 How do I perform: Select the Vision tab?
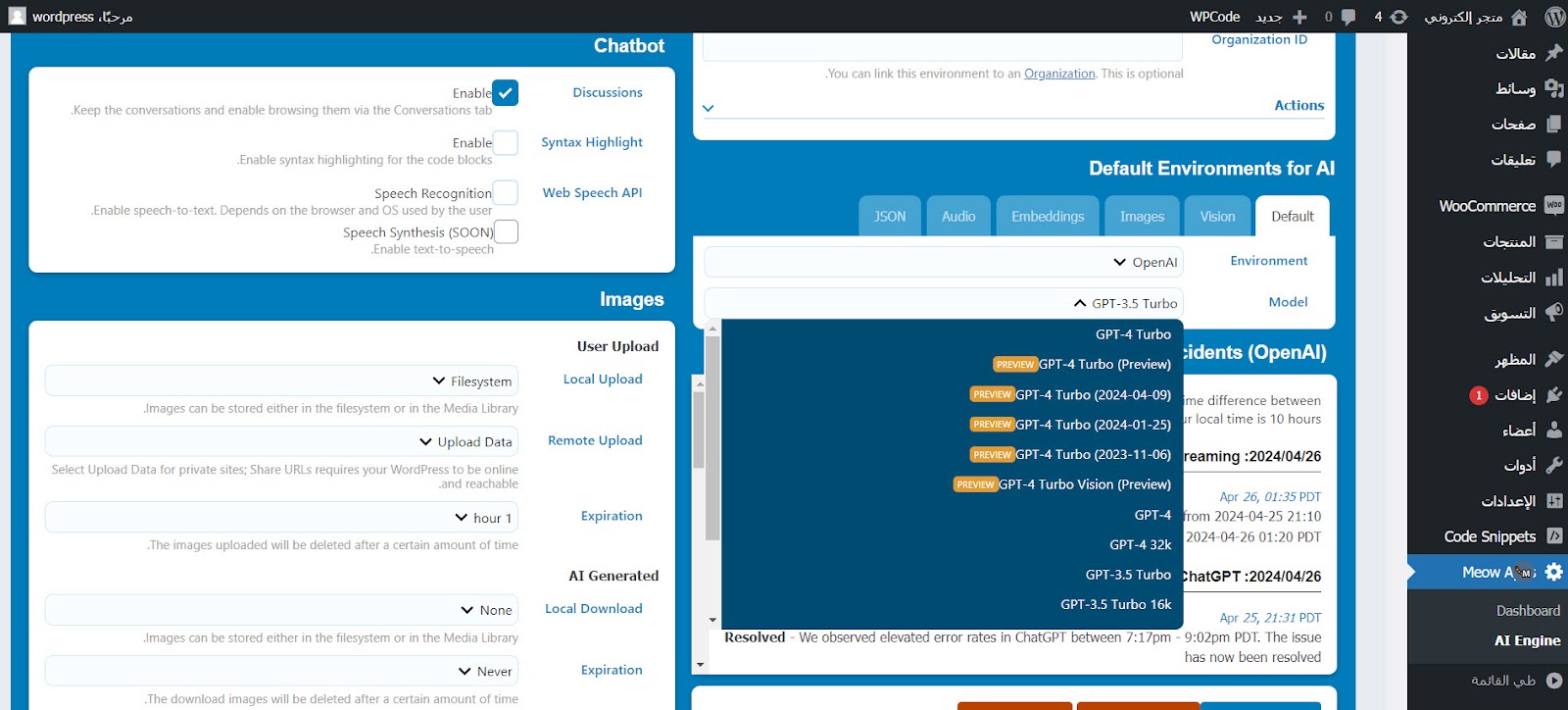coord(1217,217)
